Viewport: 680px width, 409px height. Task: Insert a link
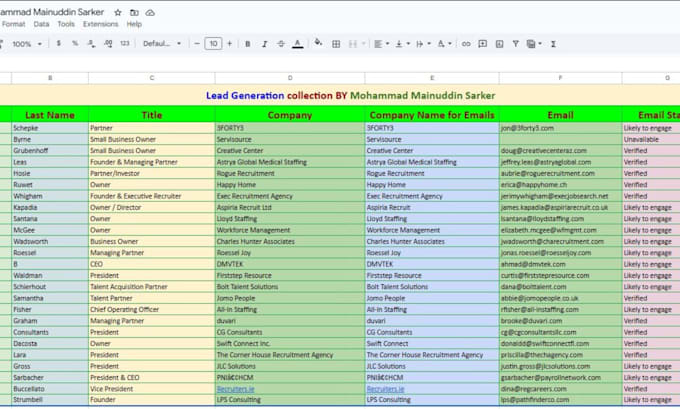pos(466,44)
